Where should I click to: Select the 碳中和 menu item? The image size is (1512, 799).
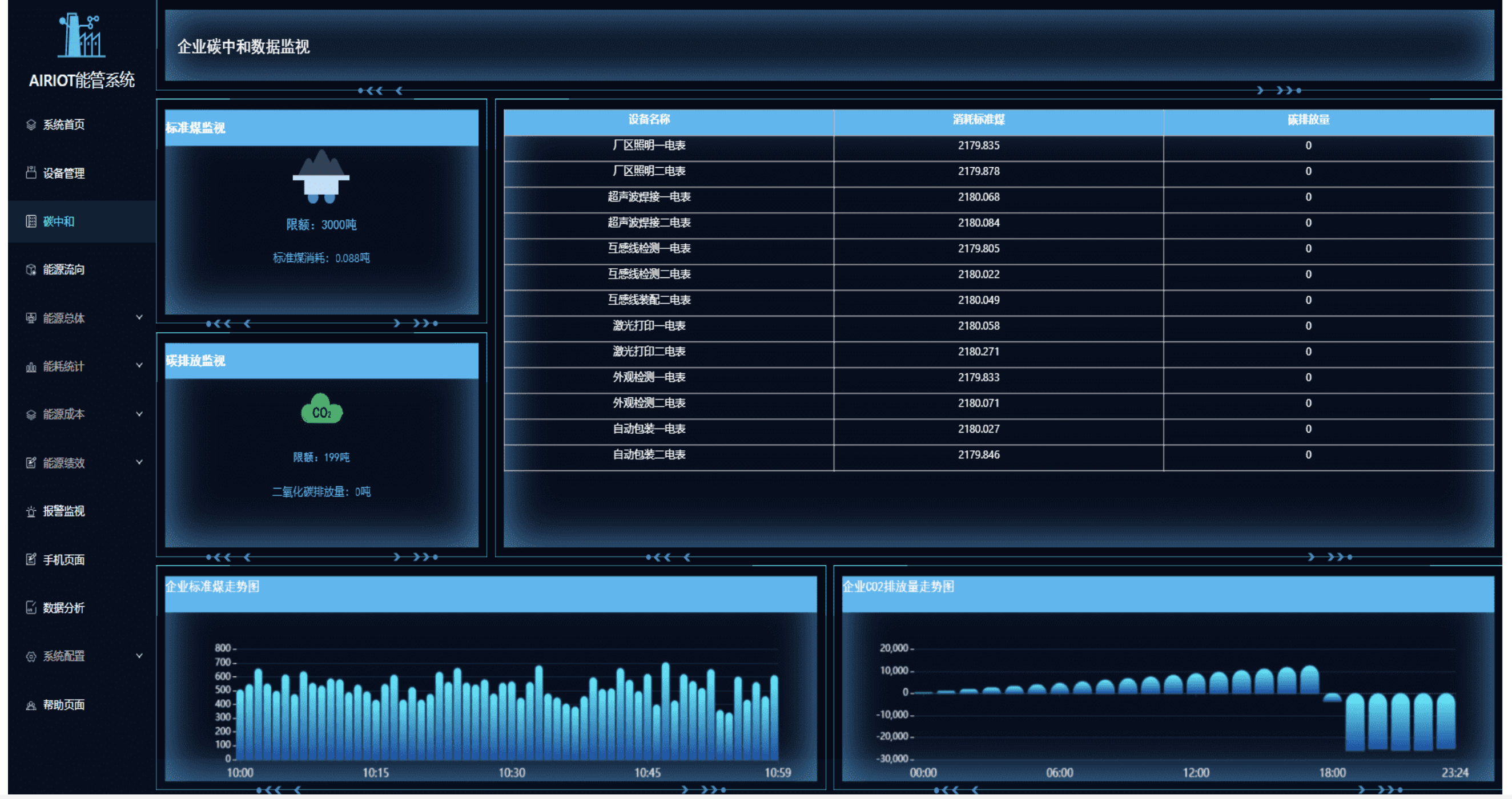[x=82, y=221]
